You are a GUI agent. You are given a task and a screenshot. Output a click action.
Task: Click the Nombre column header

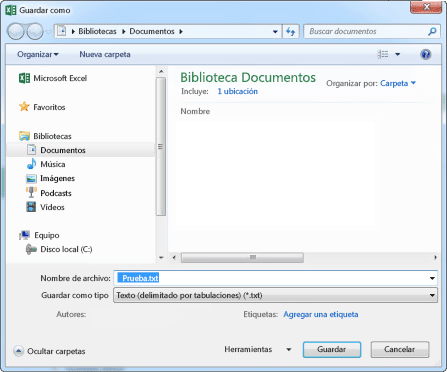tap(195, 111)
